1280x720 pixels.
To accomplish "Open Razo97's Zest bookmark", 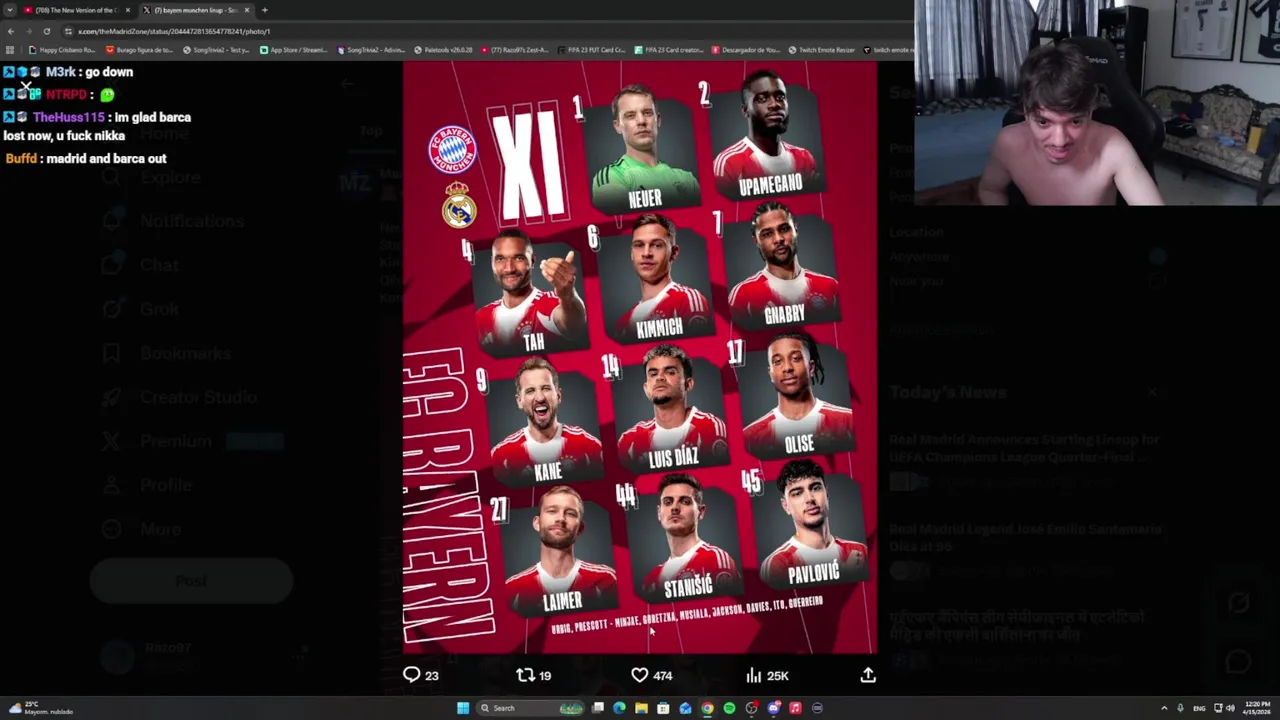I will pos(515,50).
